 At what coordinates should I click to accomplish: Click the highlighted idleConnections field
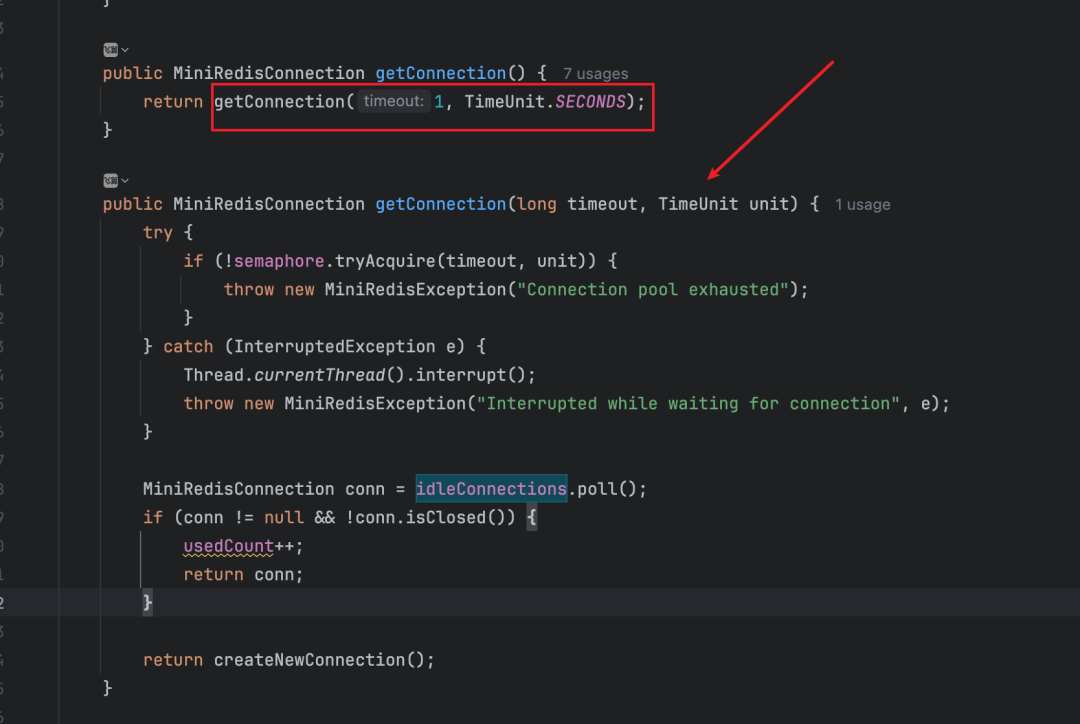click(491, 488)
